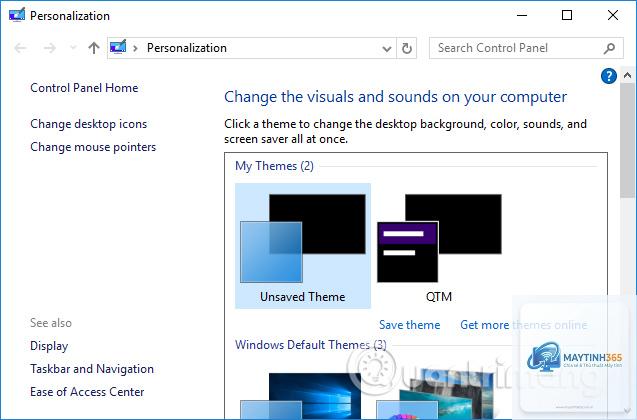Go up one level with the up arrow
This screenshot has width=637, height=420.
coord(94,48)
